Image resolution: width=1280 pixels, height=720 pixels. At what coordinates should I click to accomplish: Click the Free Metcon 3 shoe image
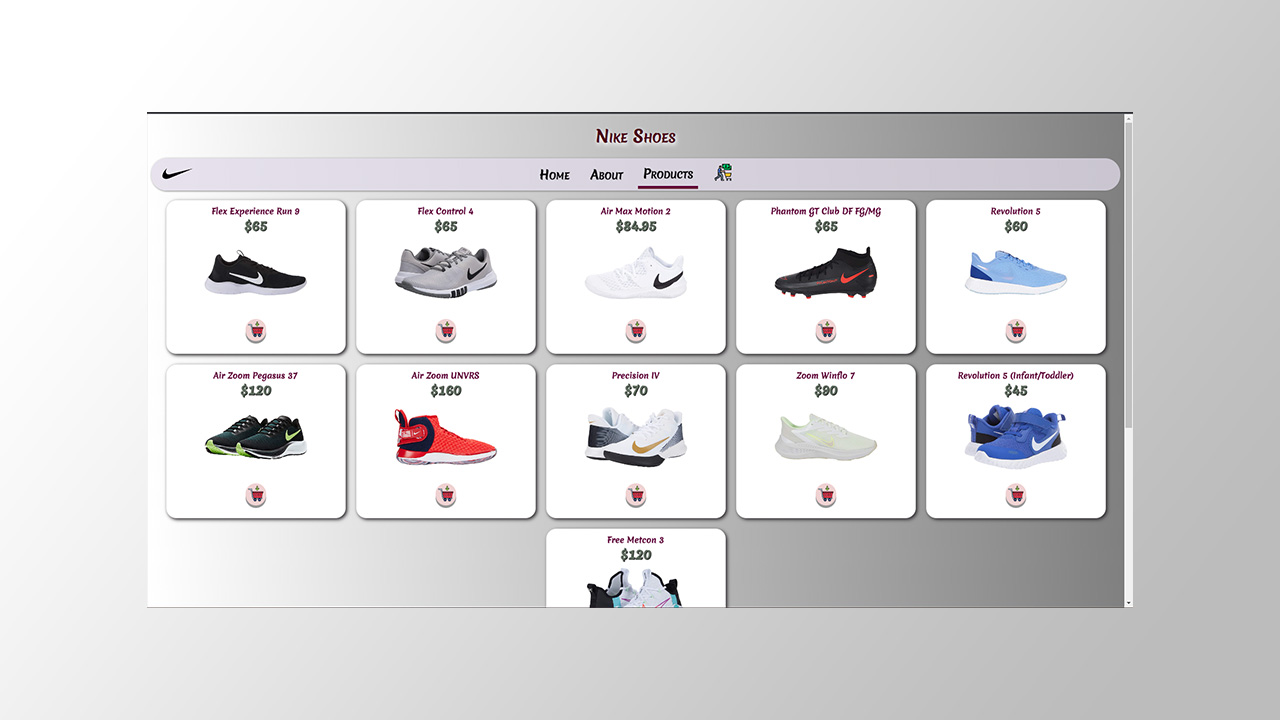click(x=636, y=588)
